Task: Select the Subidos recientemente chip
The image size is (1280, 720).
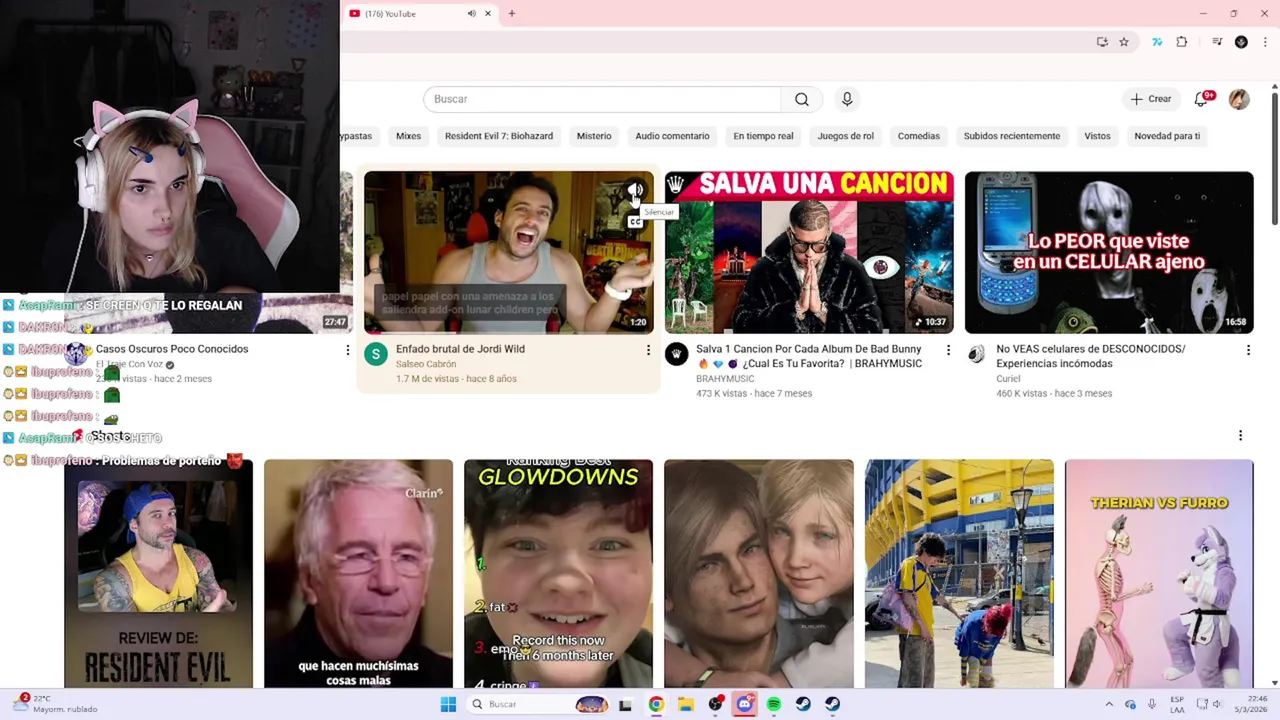Action: pos(1012,136)
